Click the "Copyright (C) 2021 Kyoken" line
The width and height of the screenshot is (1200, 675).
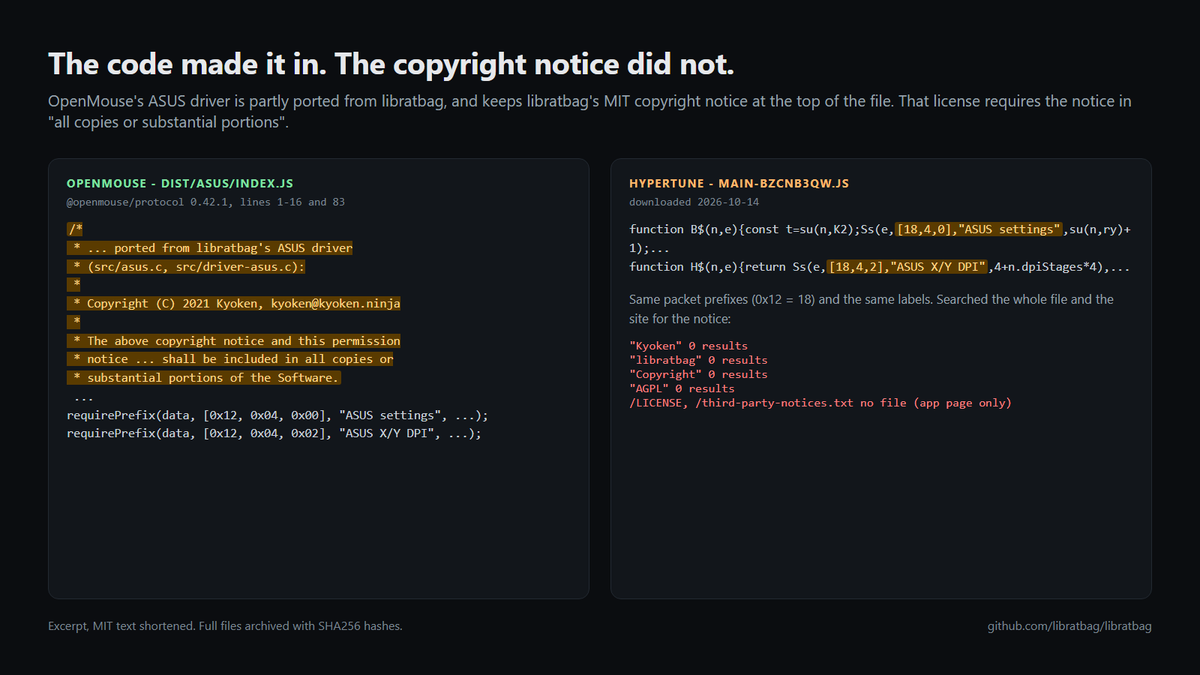tap(234, 303)
